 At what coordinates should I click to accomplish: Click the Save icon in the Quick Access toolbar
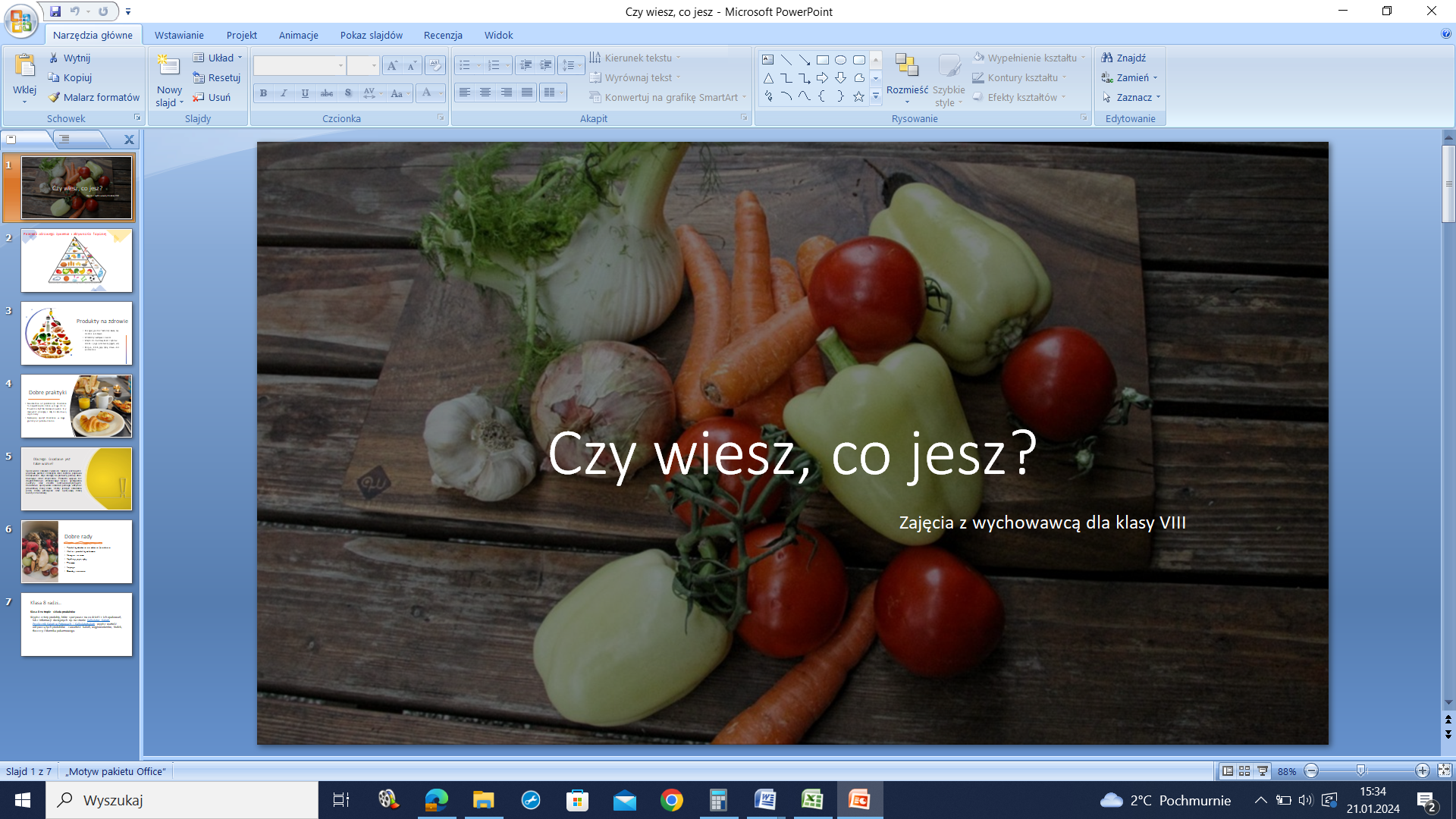coord(55,11)
